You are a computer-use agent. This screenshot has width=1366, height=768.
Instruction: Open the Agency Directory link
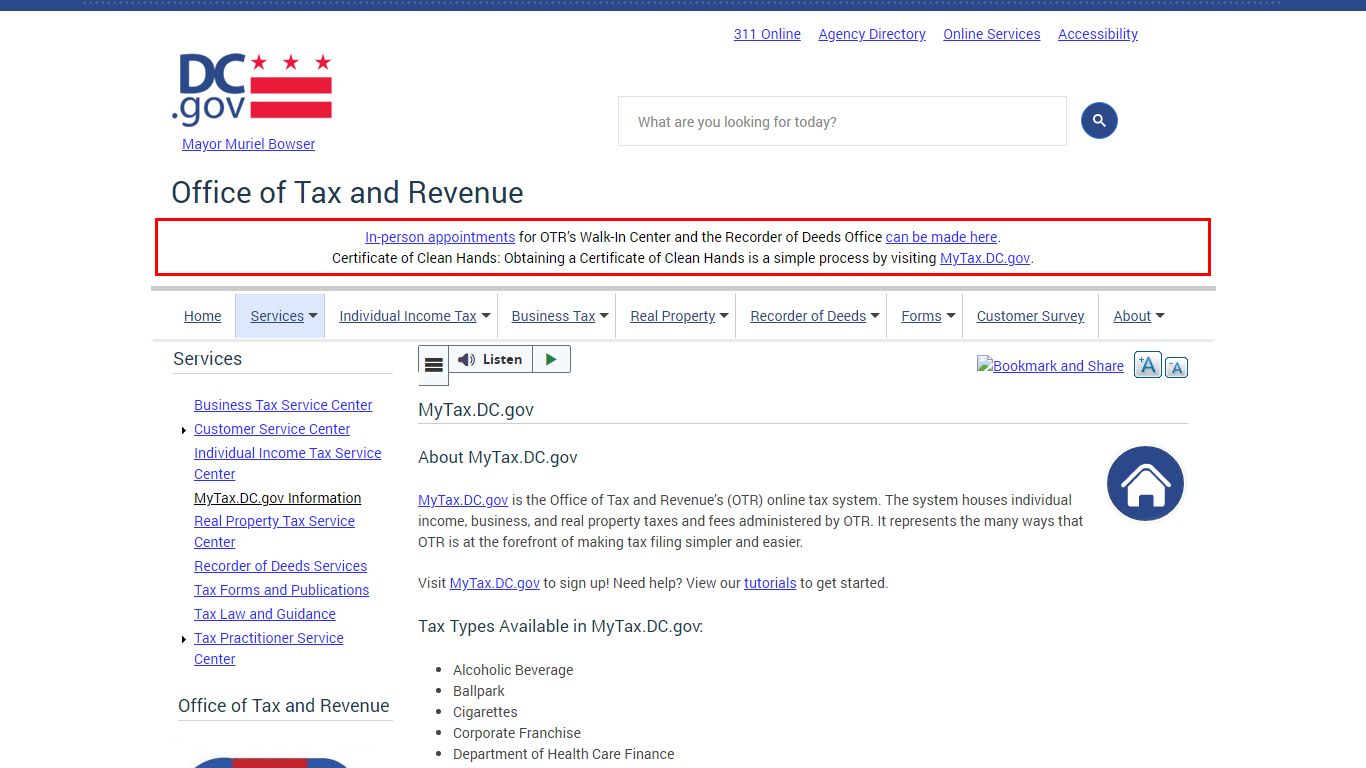[x=872, y=34]
